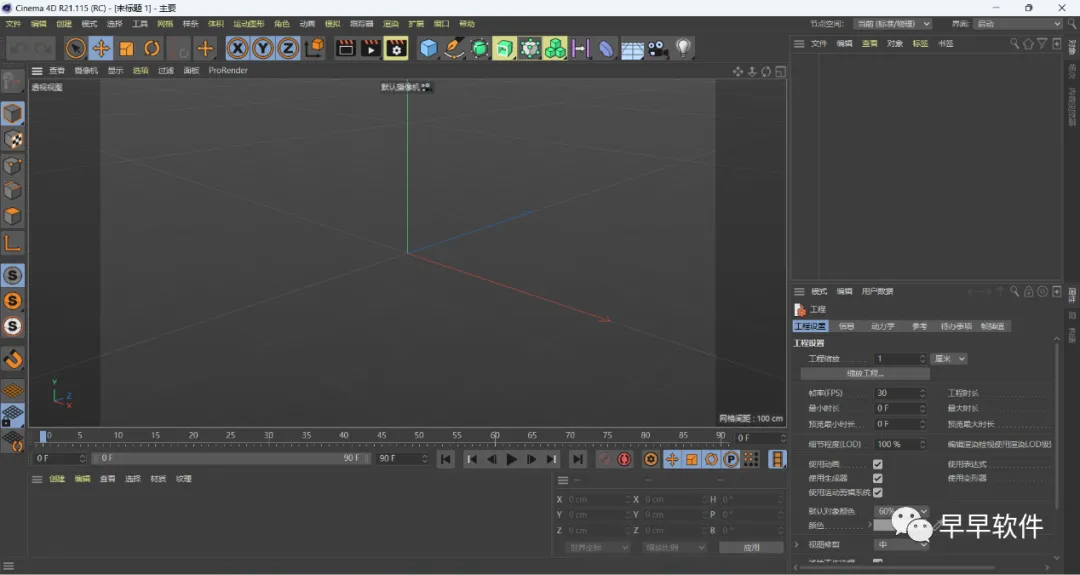Open the 缩放比例 size mode dropdown

(x=674, y=547)
